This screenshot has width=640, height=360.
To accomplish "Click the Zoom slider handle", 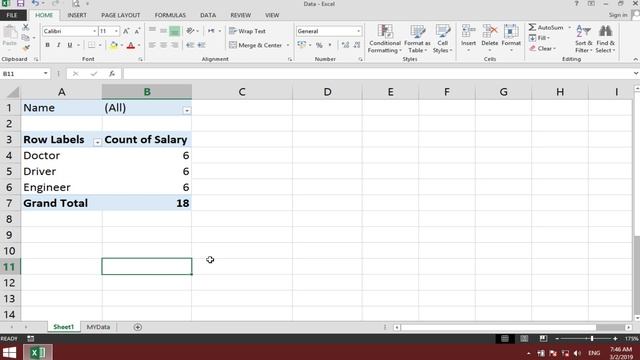I will (592, 338).
